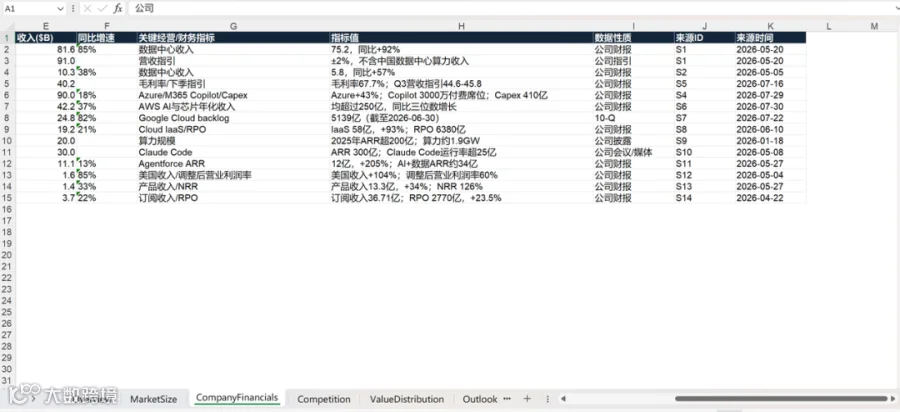
Task: Click the vertical dots handle beside sheet tabs
Action: click(547, 399)
